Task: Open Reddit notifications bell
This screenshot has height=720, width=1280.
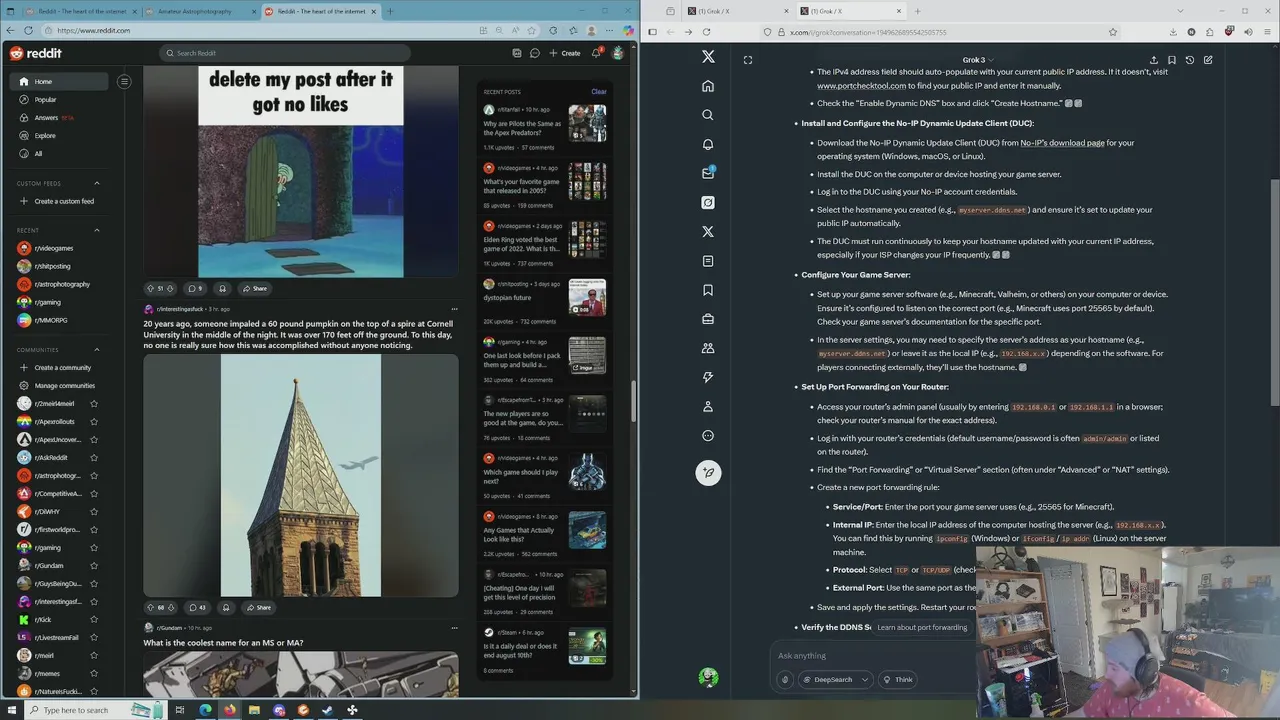Action: point(596,53)
